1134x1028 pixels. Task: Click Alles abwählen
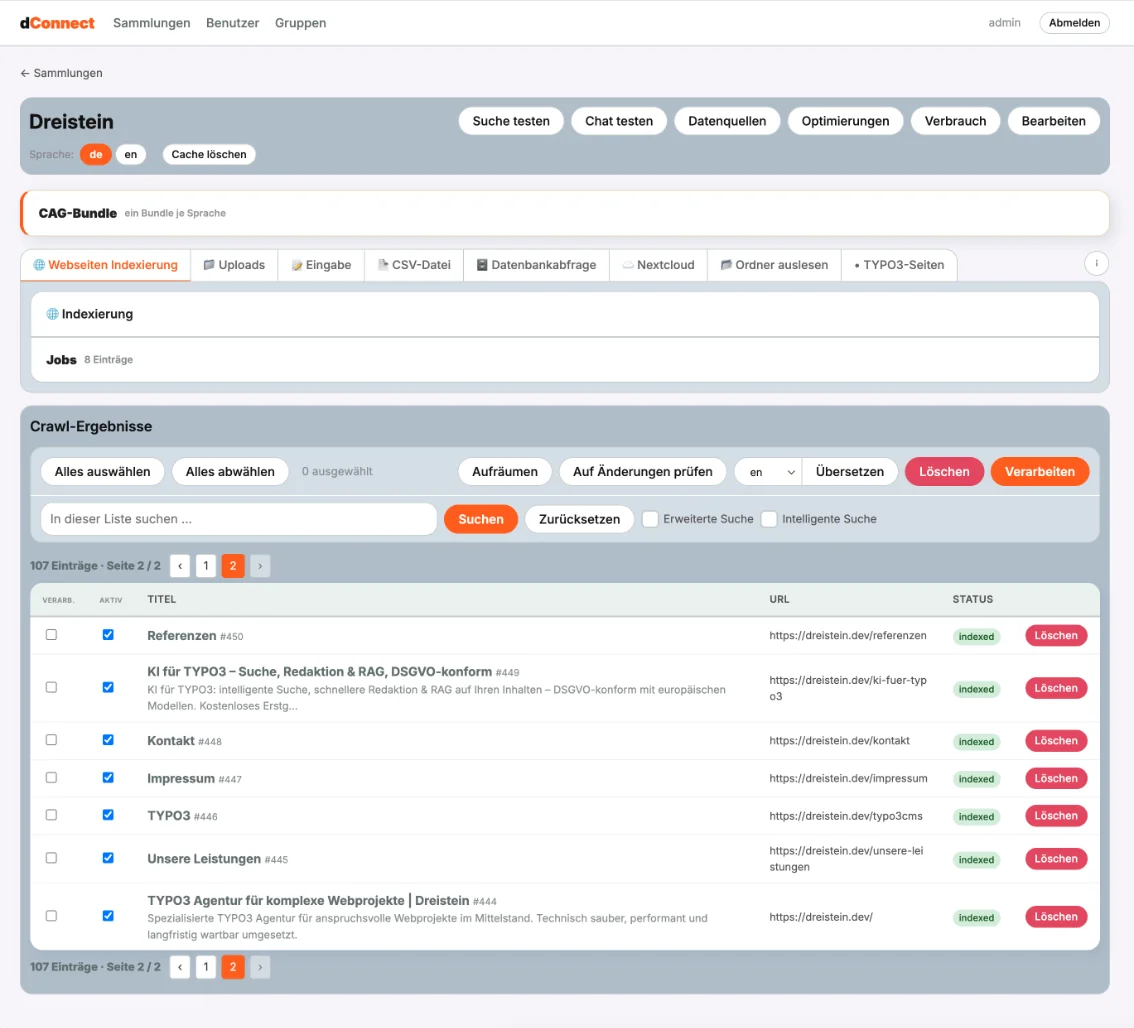pos(230,472)
